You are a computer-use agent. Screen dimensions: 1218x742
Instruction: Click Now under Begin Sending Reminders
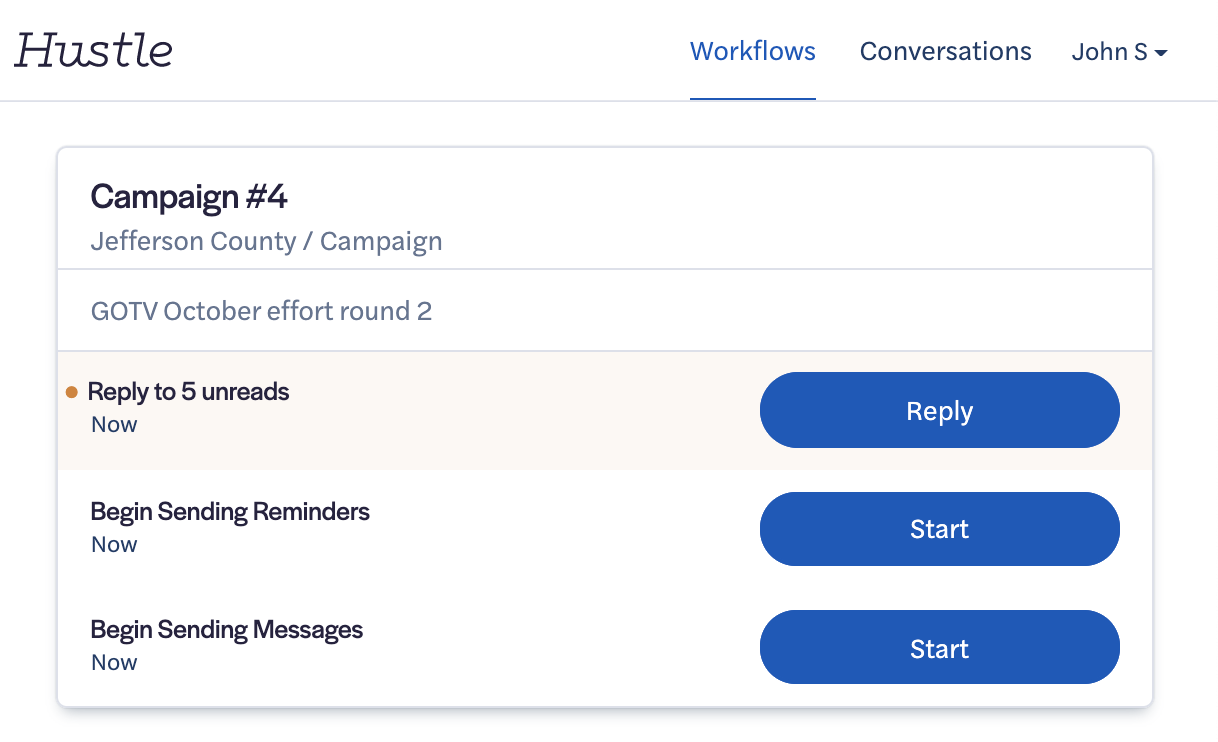[114, 544]
